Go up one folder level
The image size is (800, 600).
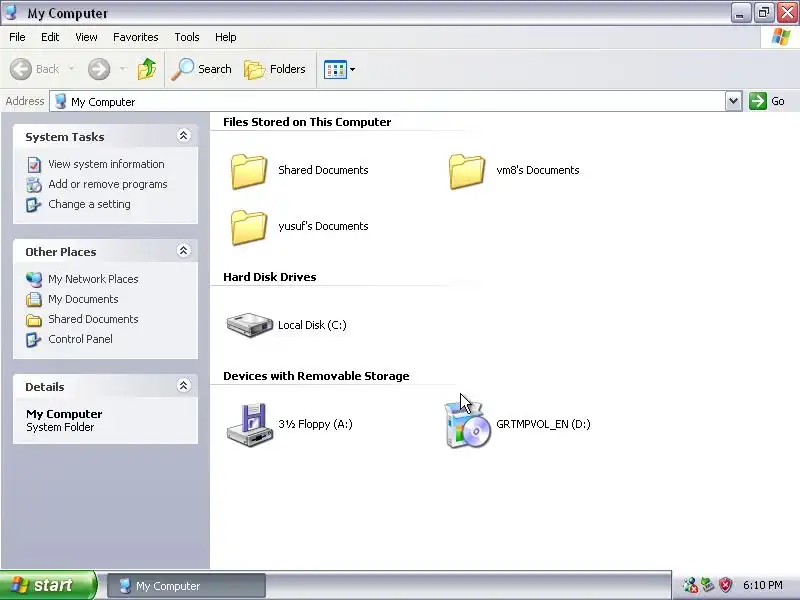(x=147, y=69)
